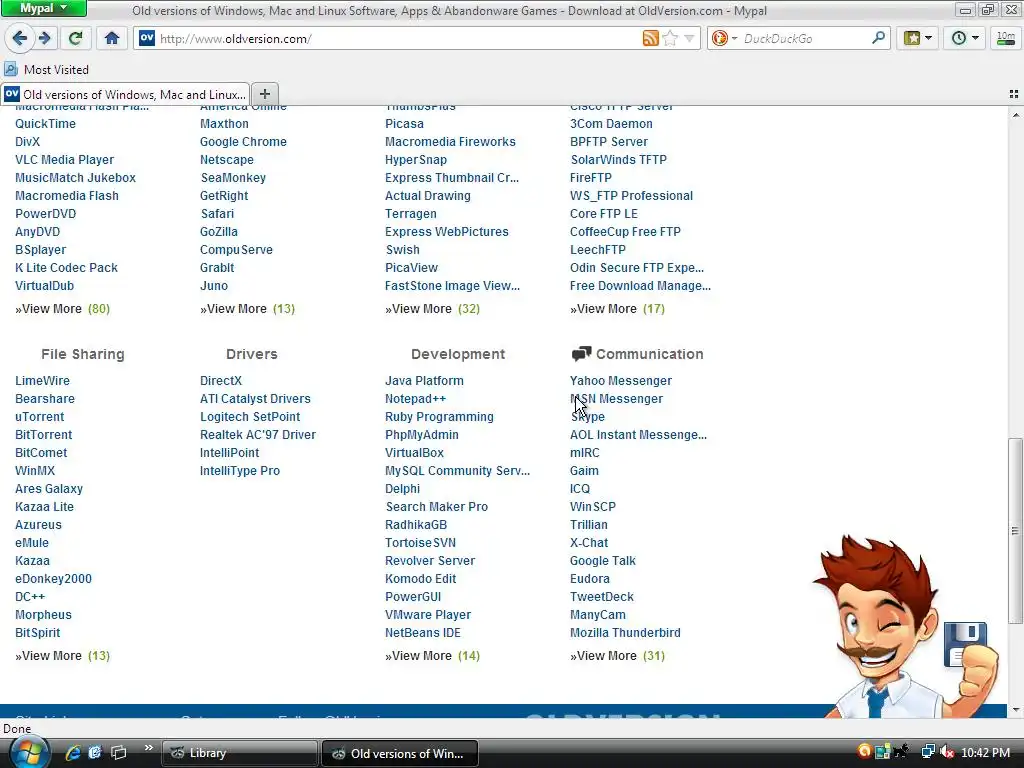The image size is (1024, 768).
Task: Open the DuckDuckGo search engine selector
Action: tap(724, 39)
